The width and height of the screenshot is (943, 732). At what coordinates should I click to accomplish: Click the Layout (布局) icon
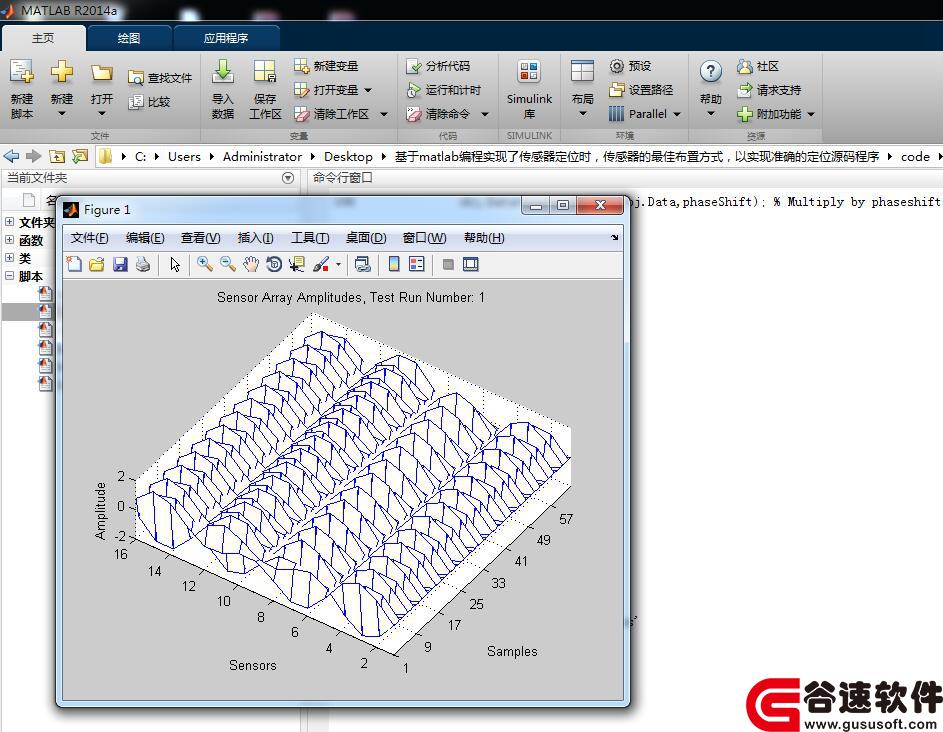582,71
